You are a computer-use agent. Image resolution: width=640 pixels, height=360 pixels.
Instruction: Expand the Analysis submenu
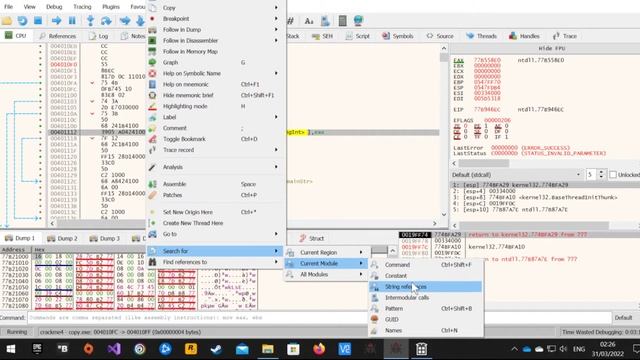pyautogui.click(x=216, y=167)
